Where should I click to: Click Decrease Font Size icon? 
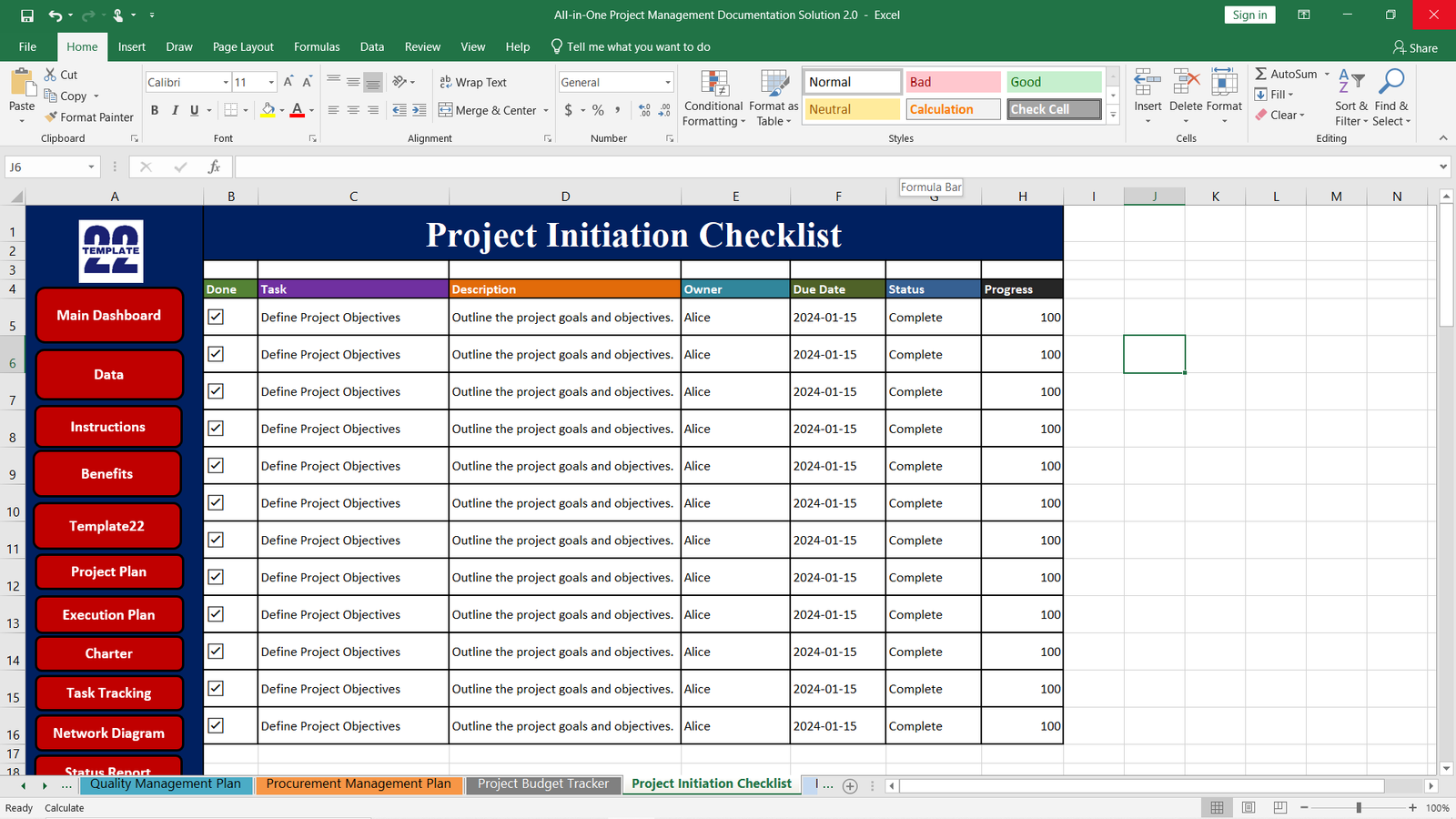click(308, 82)
